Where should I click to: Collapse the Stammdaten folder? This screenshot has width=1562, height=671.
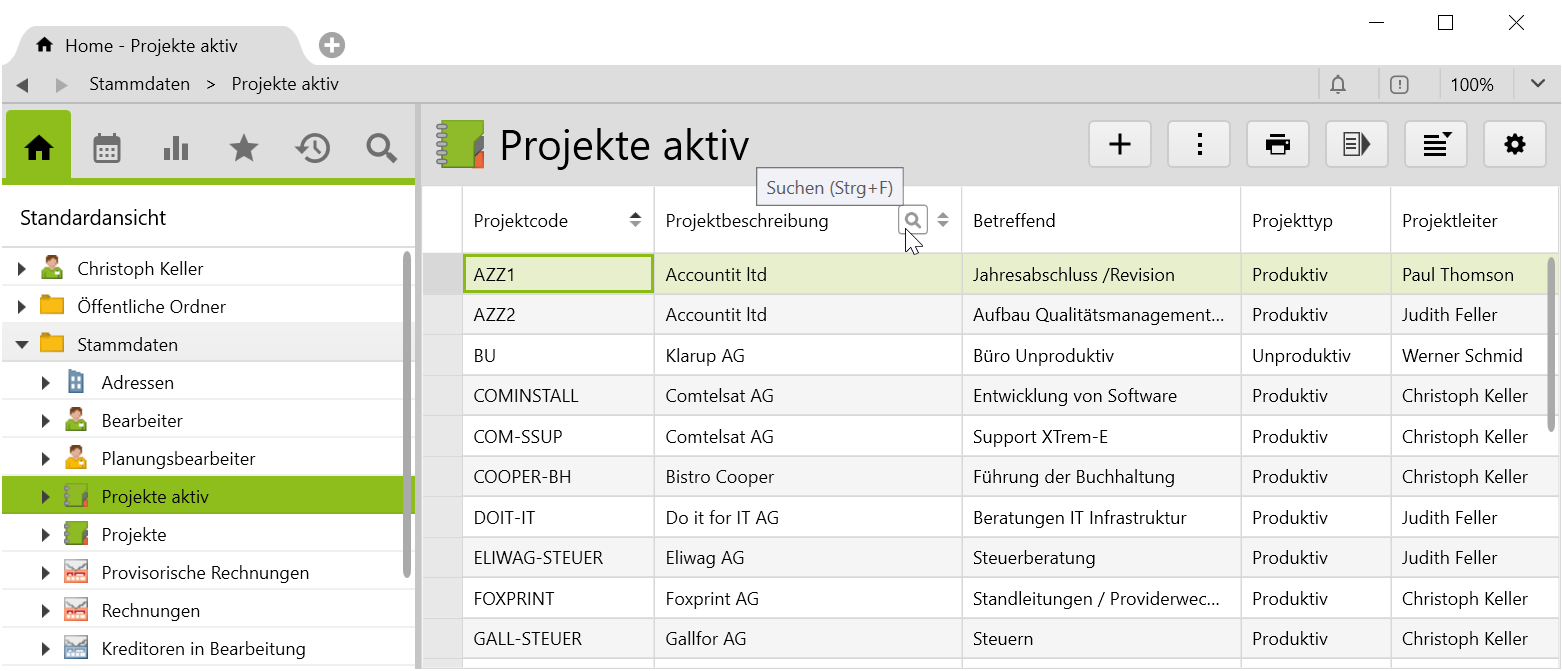click(x=22, y=345)
